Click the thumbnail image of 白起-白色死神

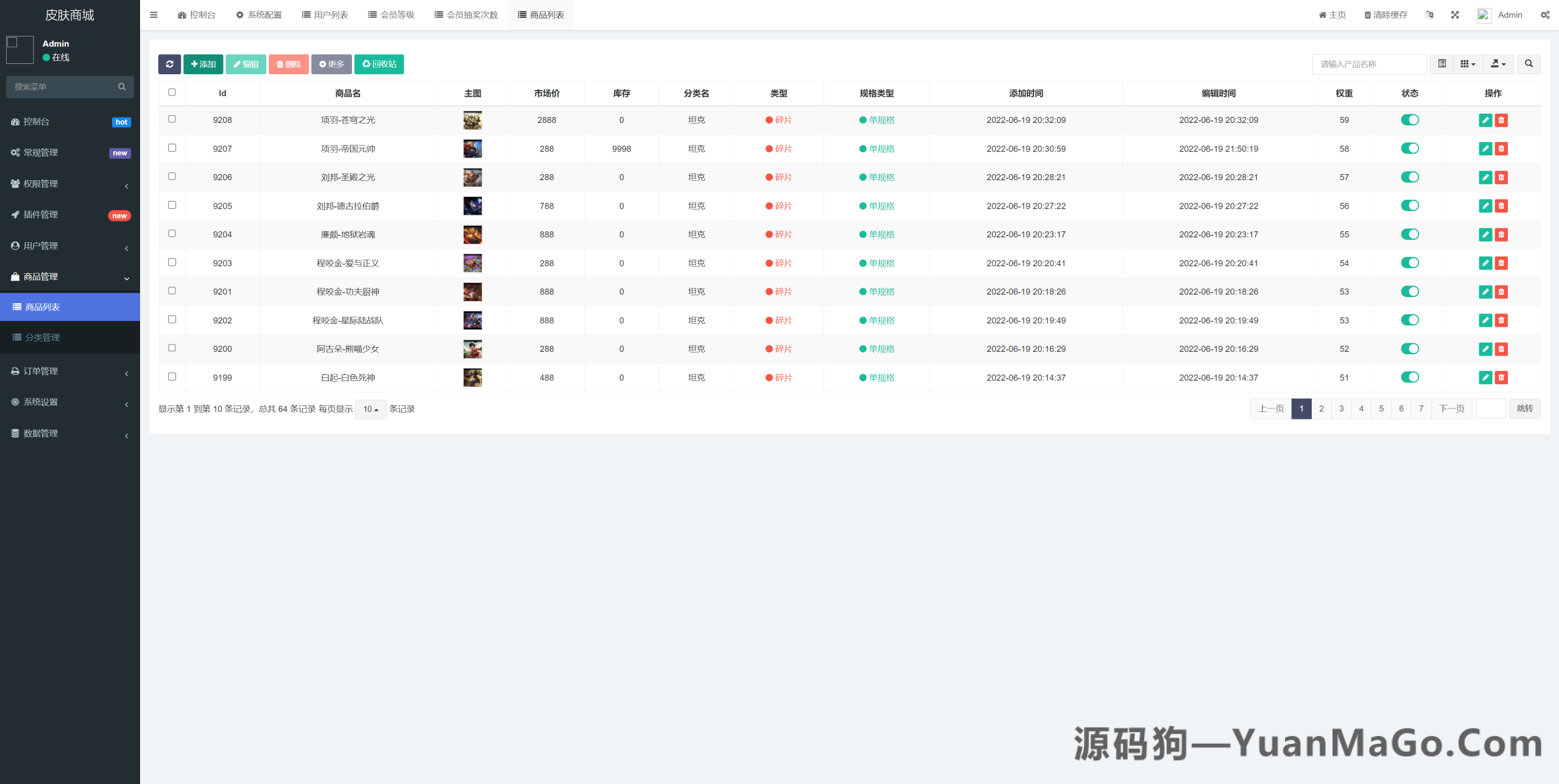pos(473,377)
